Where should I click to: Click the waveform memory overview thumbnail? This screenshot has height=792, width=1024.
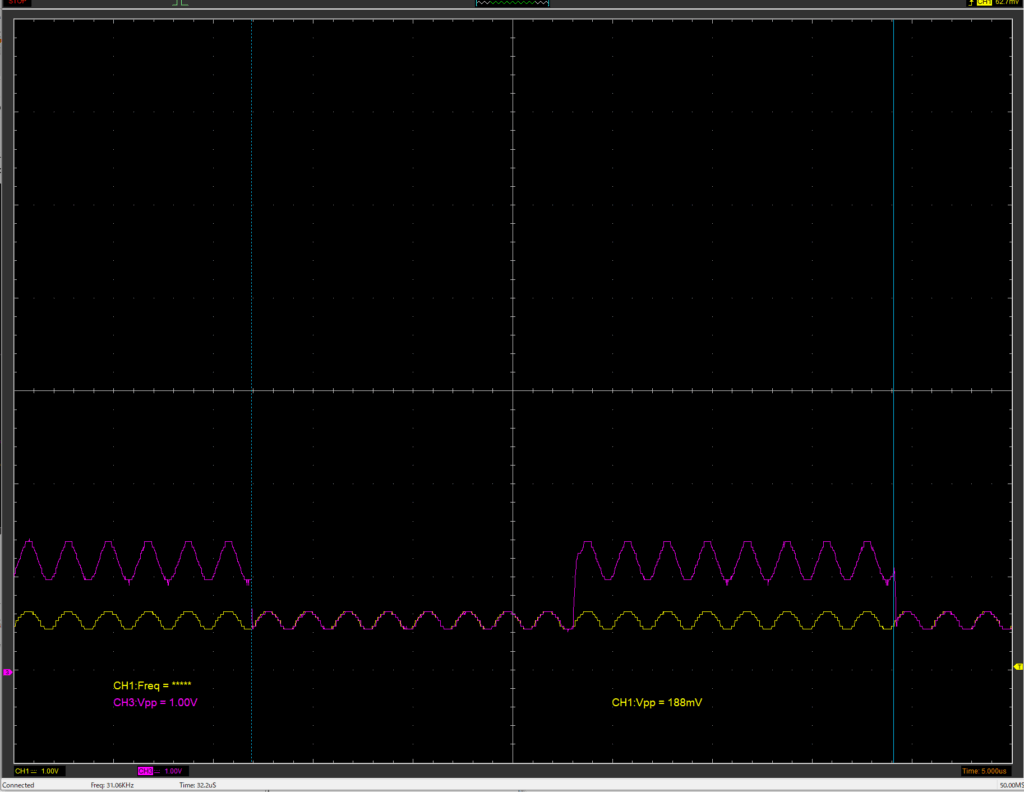512,4
